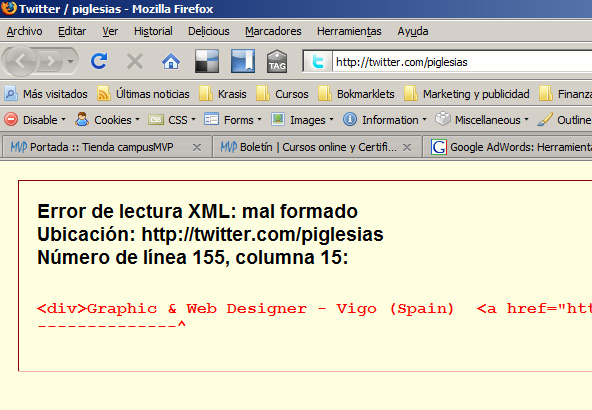This screenshot has height=410, width=592.
Task: Open the Archivo menu
Action: (x=24, y=31)
